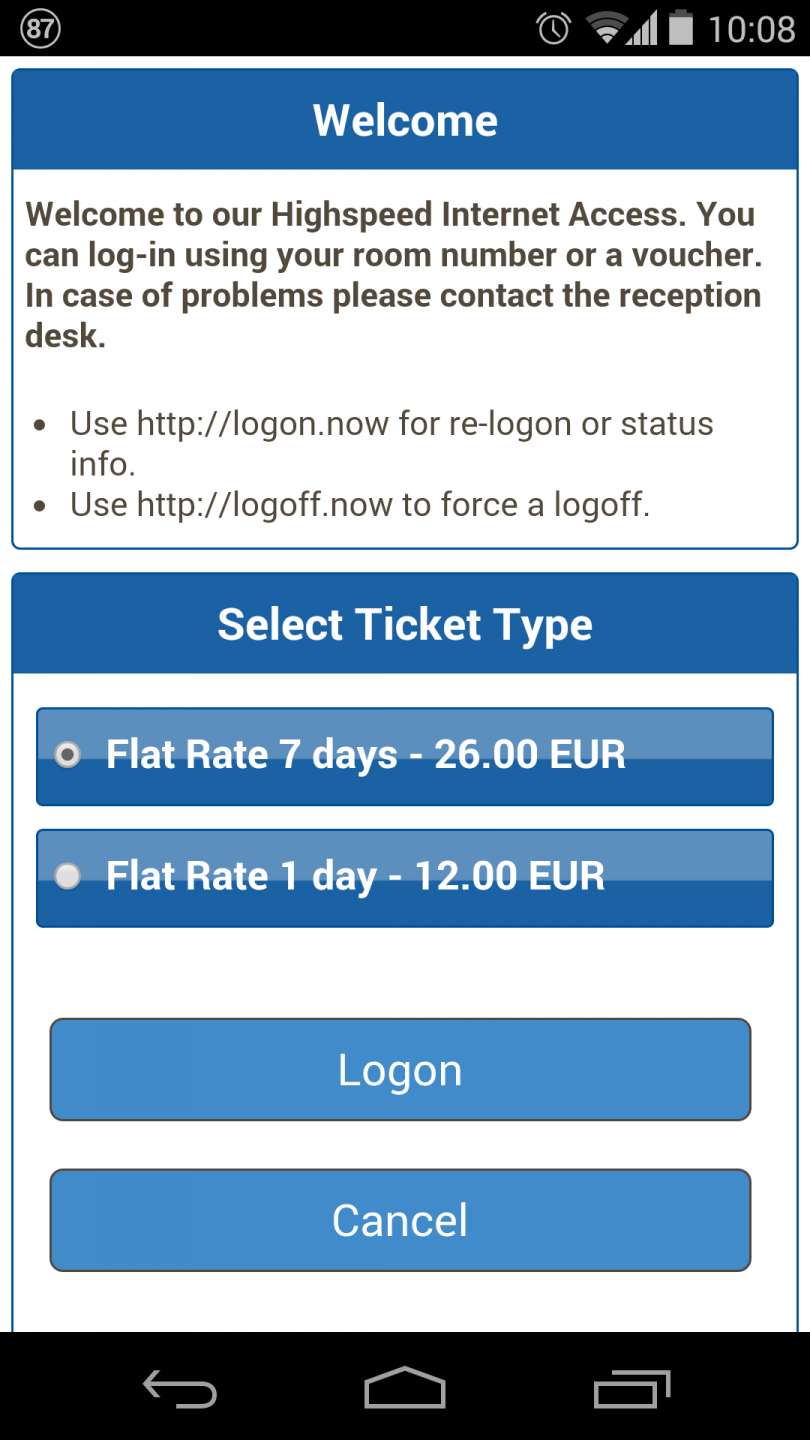Viewport: 810px width, 1440px height.
Task: Tap the 10:08 status bar clock
Action: coord(752,29)
